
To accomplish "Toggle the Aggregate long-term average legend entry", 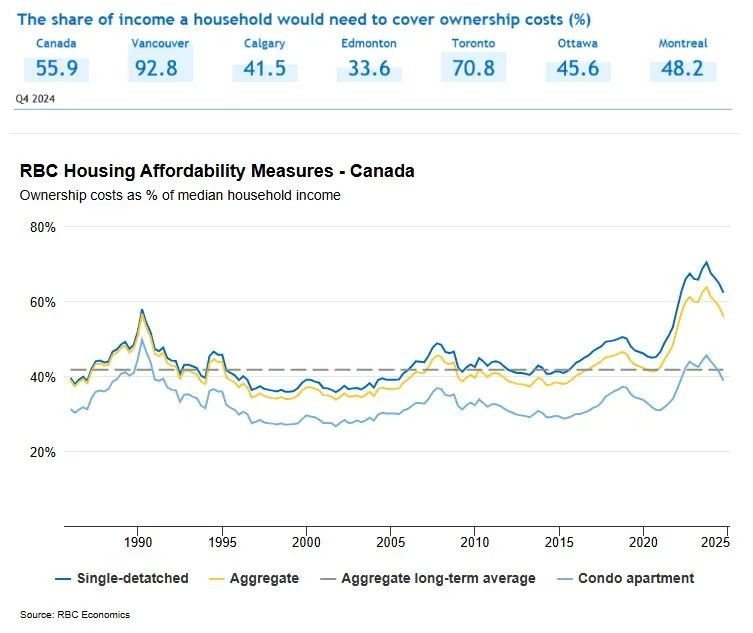I will click(438, 578).
